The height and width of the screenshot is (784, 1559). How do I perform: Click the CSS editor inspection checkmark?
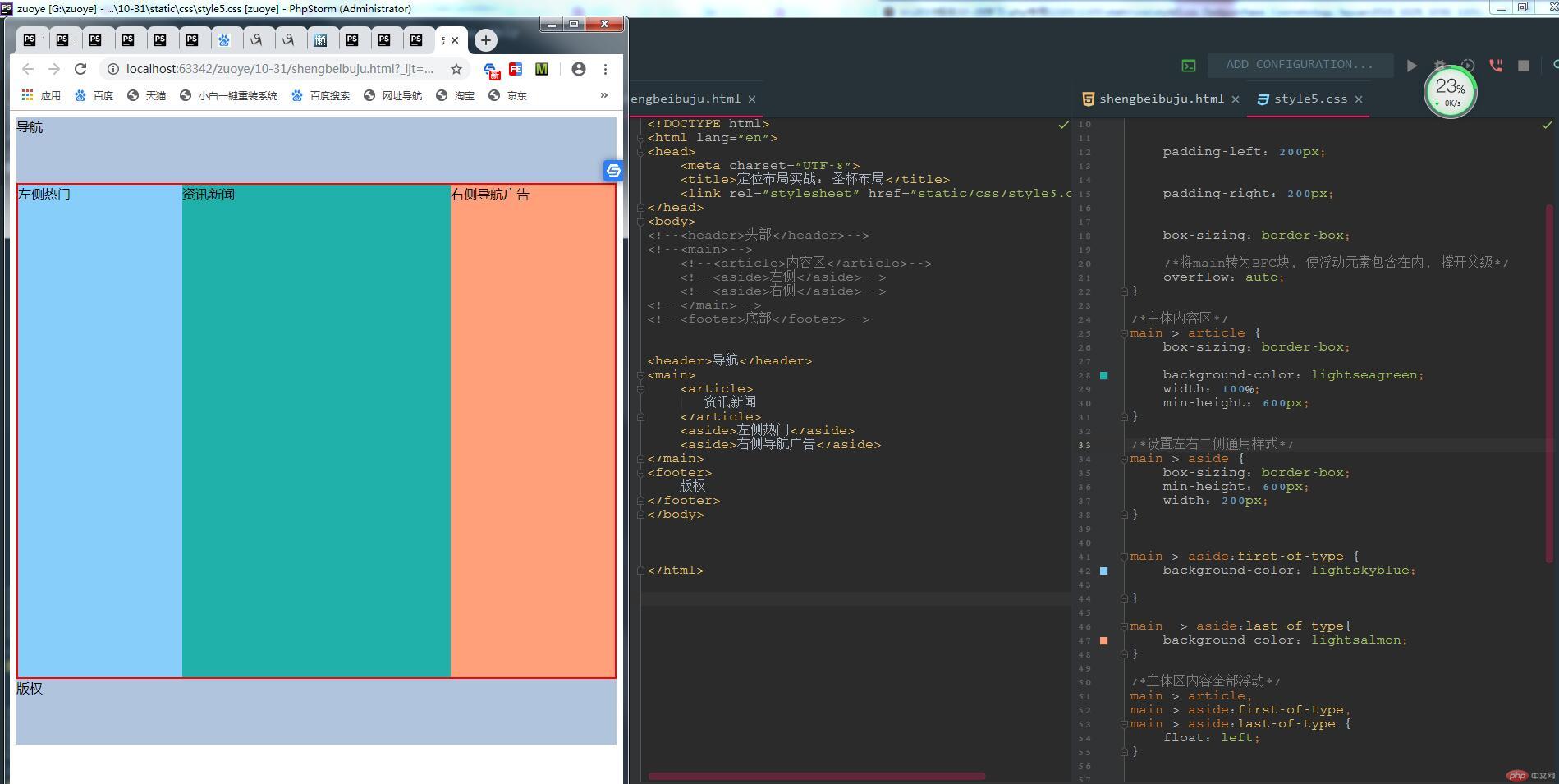pyautogui.click(x=1547, y=125)
